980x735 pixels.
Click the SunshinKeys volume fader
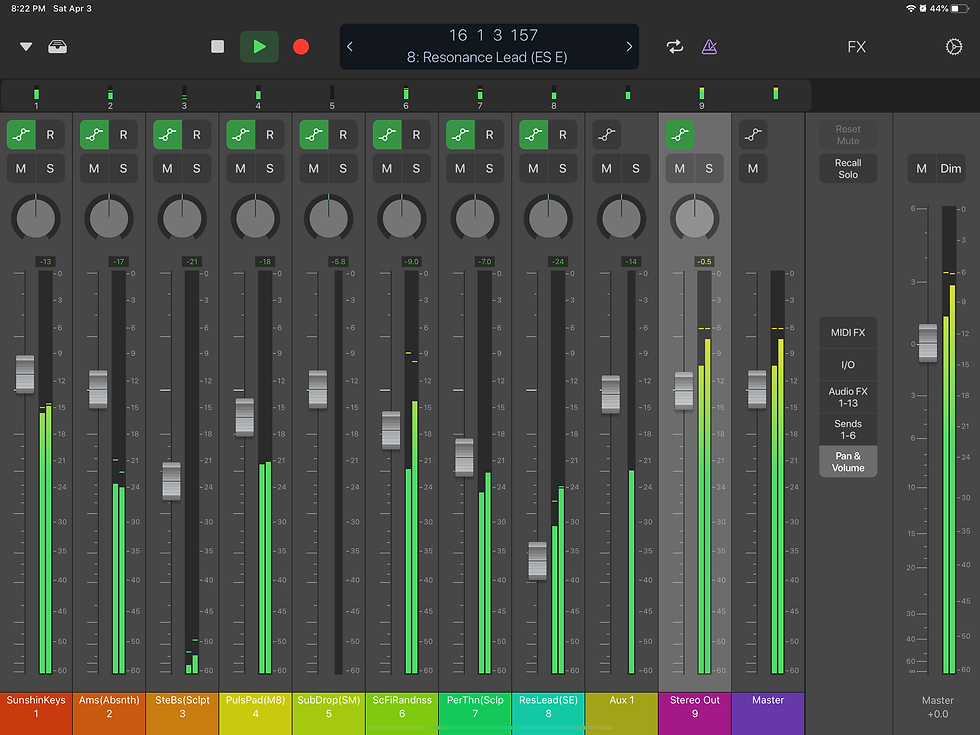25,374
